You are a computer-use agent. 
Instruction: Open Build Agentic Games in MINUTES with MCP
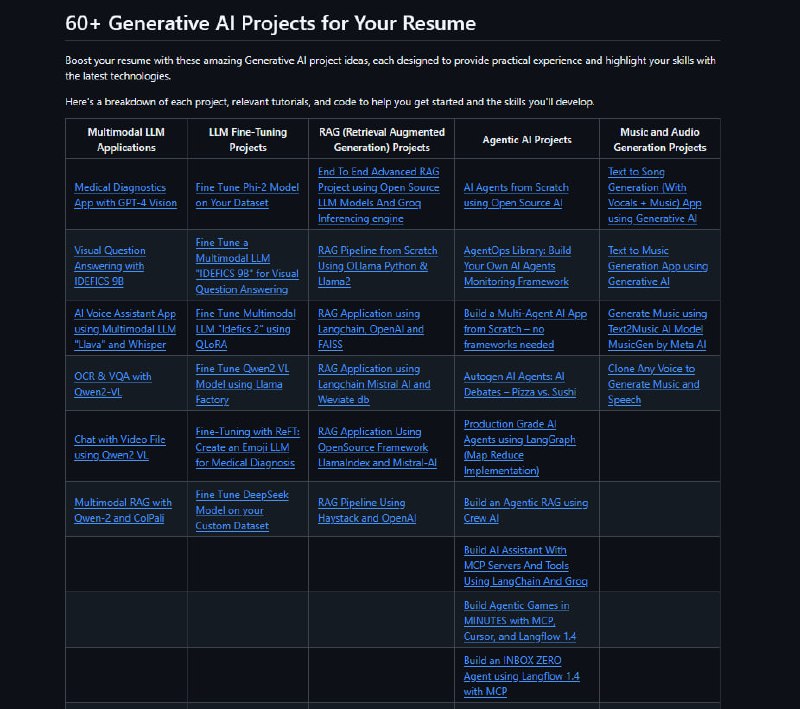tap(520, 620)
